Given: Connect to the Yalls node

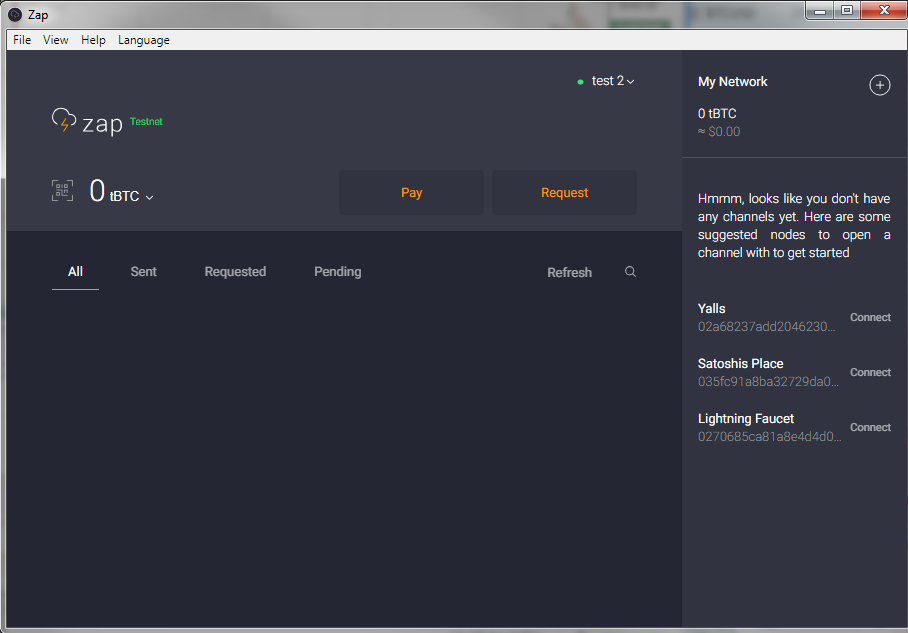Looking at the screenshot, I should pyautogui.click(x=870, y=317).
